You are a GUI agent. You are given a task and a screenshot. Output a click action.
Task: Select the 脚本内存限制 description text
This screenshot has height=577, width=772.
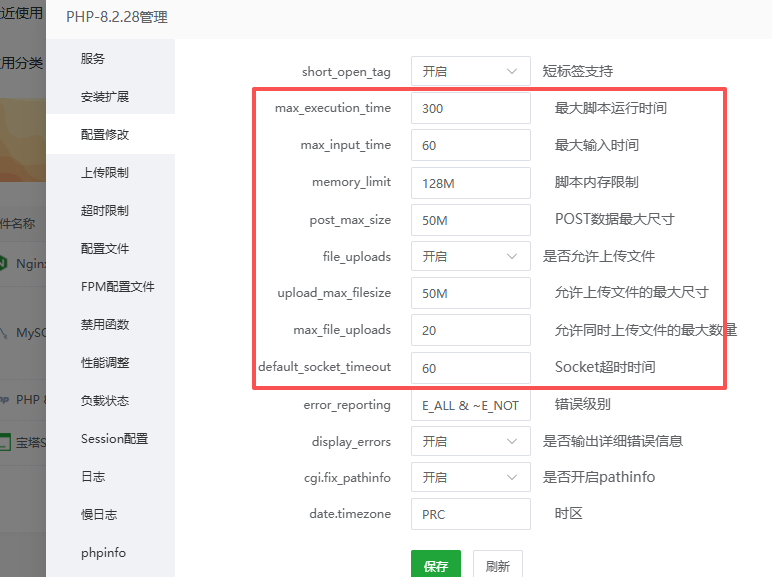pyautogui.click(x=596, y=182)
